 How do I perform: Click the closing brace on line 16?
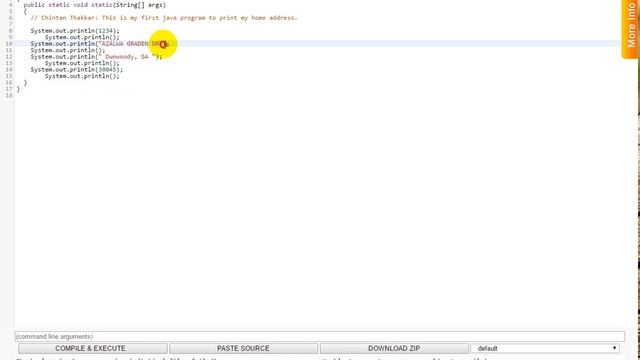pos(25,83)
